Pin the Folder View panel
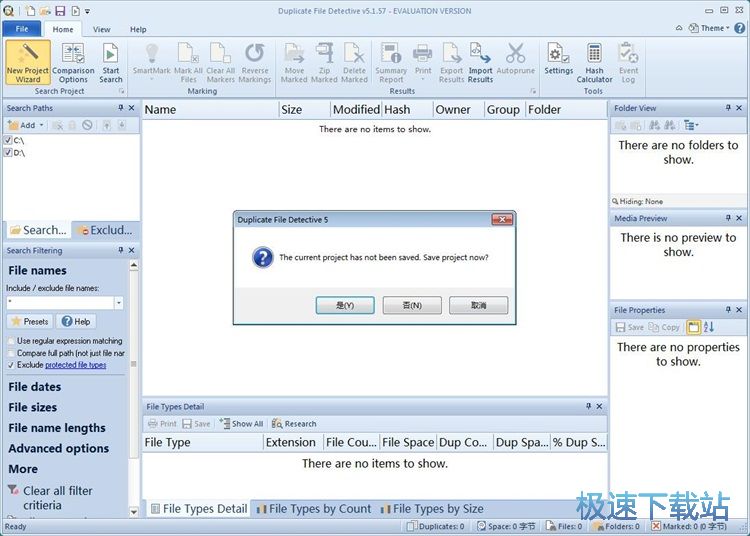750x536 pixels. 728,108
